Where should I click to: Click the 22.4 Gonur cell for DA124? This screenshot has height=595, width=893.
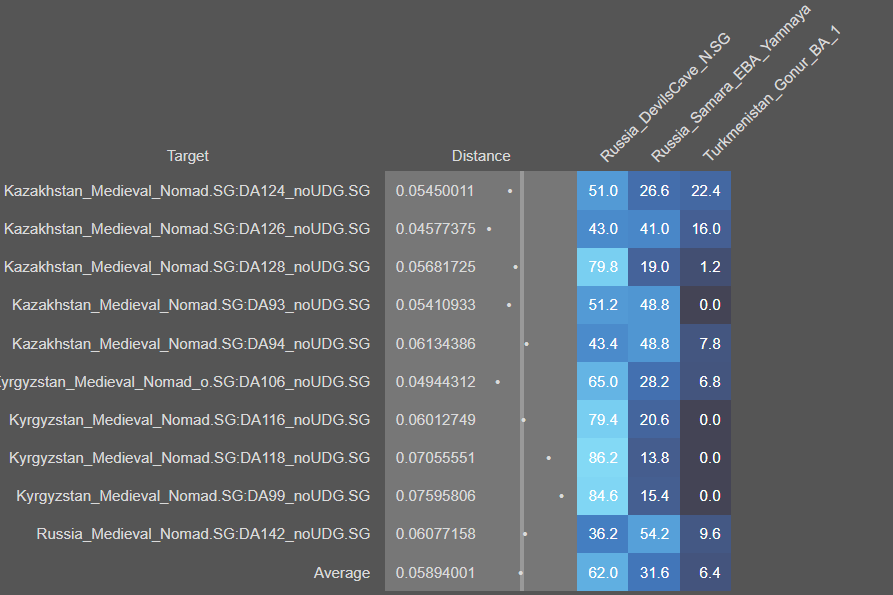click(706, 191)
